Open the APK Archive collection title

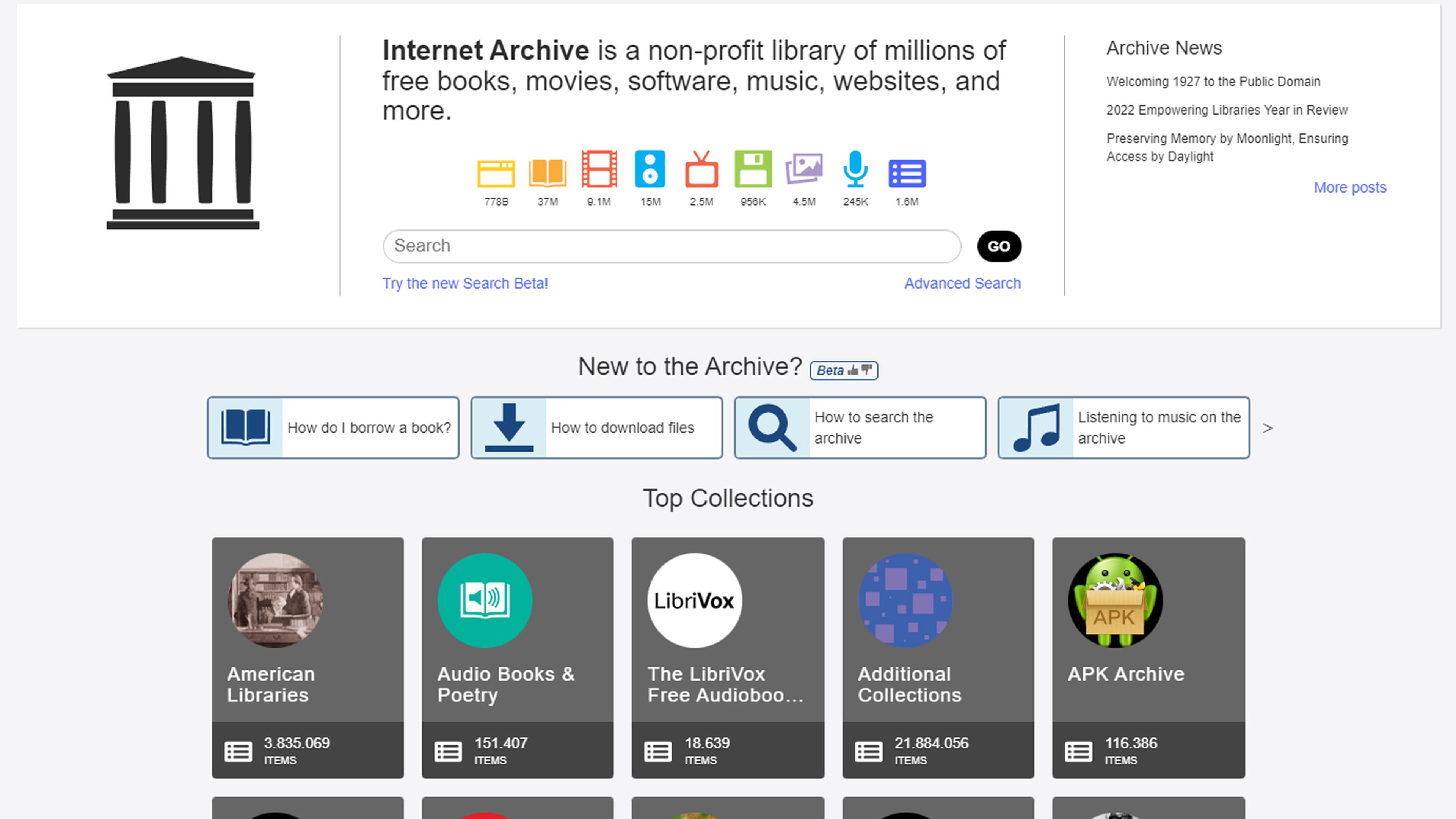coord(1125,674)
